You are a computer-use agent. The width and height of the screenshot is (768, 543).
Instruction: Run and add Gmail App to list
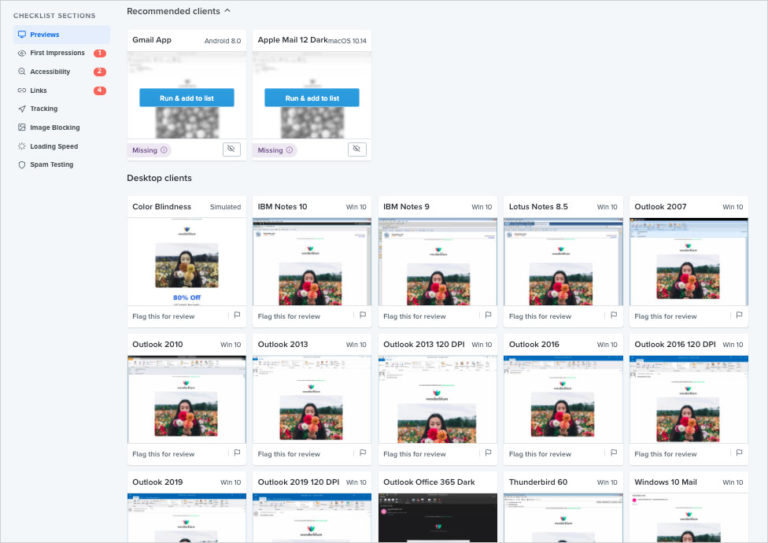(187, 98)
